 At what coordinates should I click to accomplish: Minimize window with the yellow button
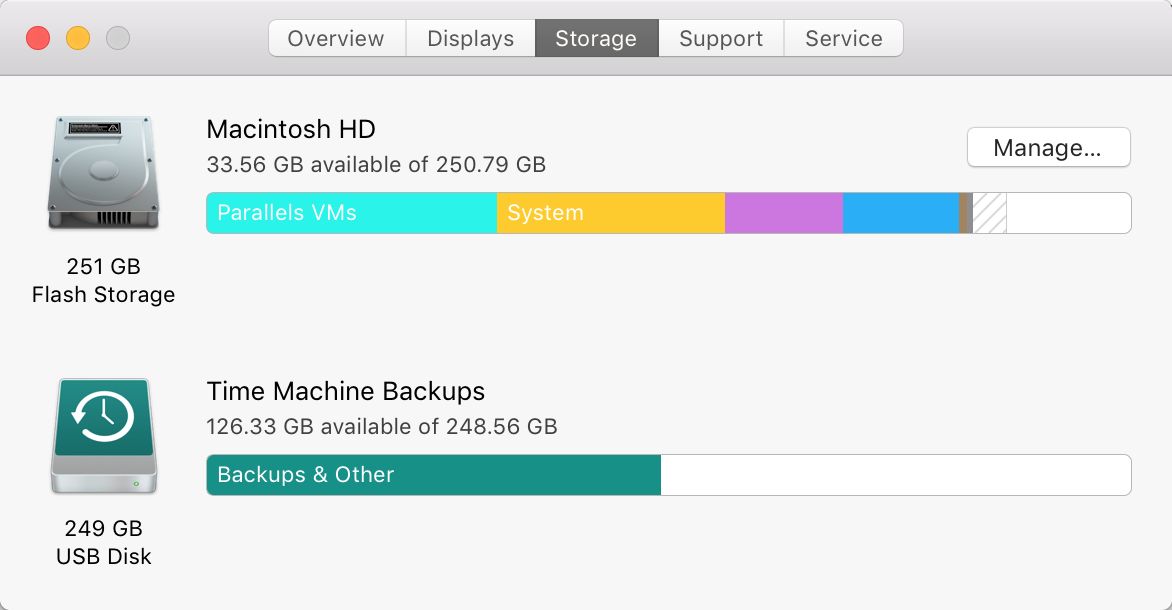click(78, 38)
